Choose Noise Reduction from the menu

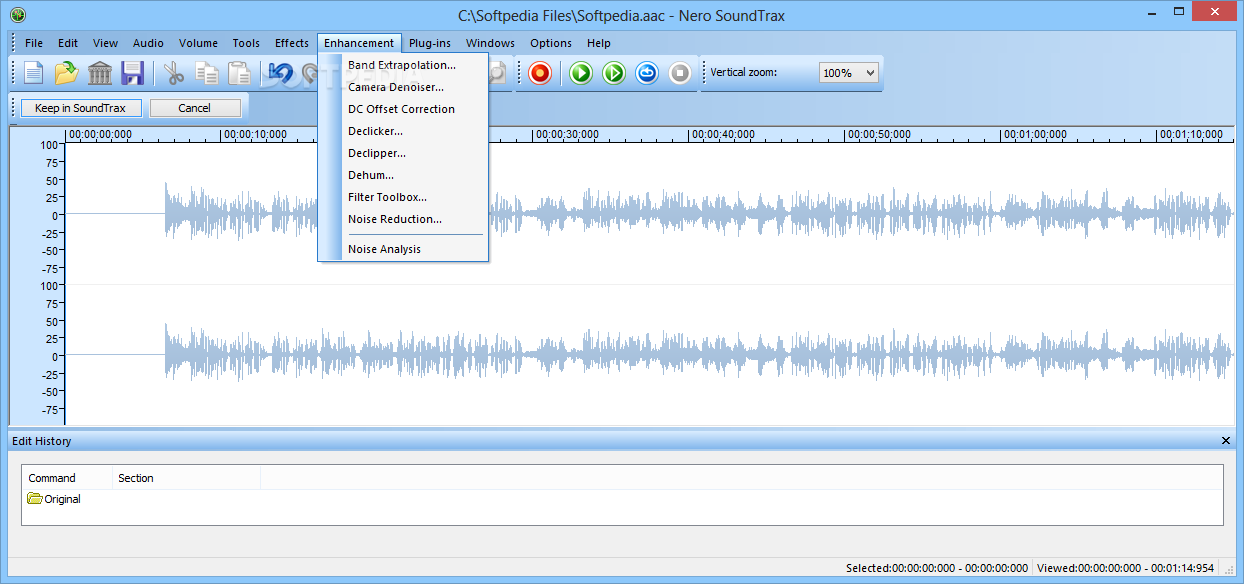pyautogui.click(x=403, y=219)
